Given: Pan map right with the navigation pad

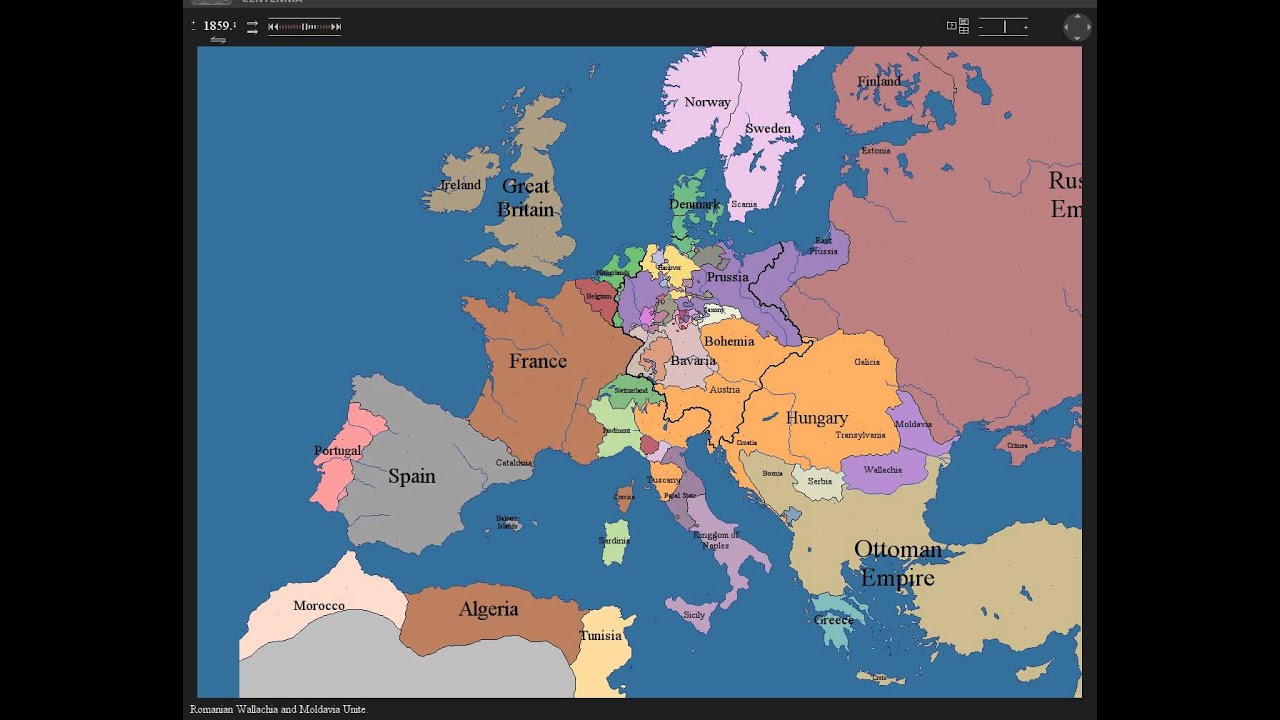Looking at the screenshot, I should point(1089,27).
